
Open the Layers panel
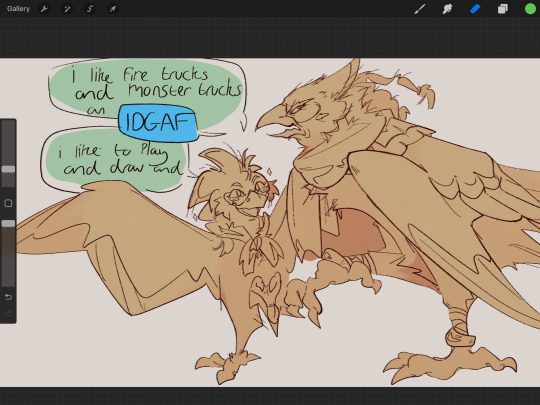502,9
